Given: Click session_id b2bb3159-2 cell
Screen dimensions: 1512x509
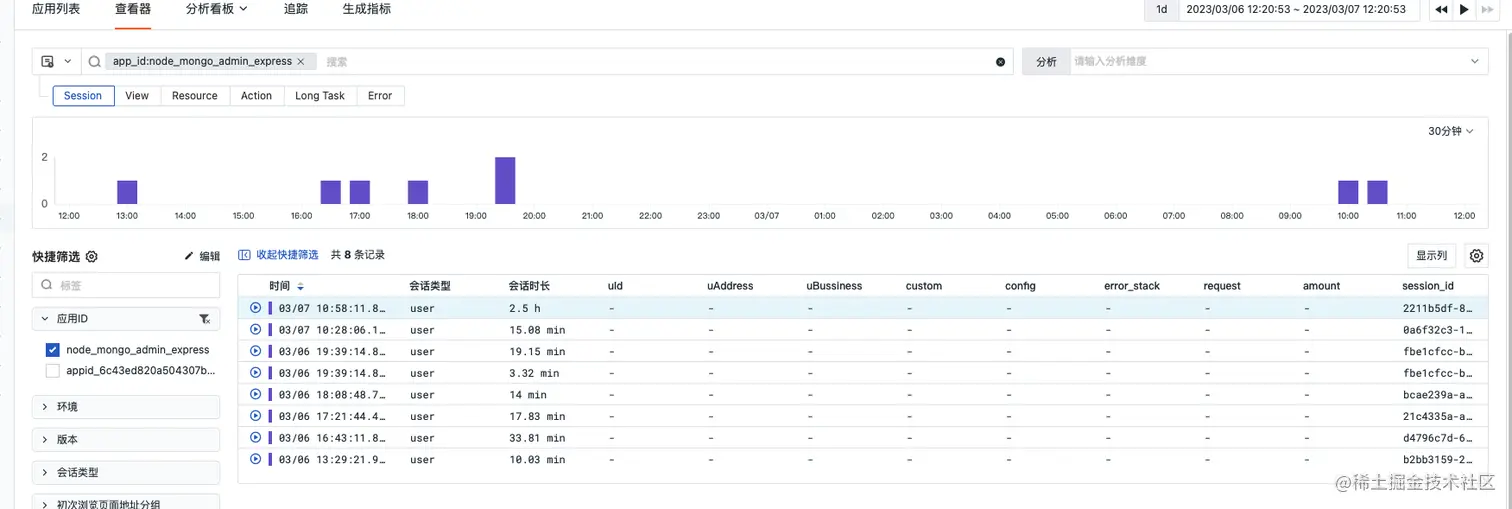Looking at the screenshot, I should [1437, 460].
